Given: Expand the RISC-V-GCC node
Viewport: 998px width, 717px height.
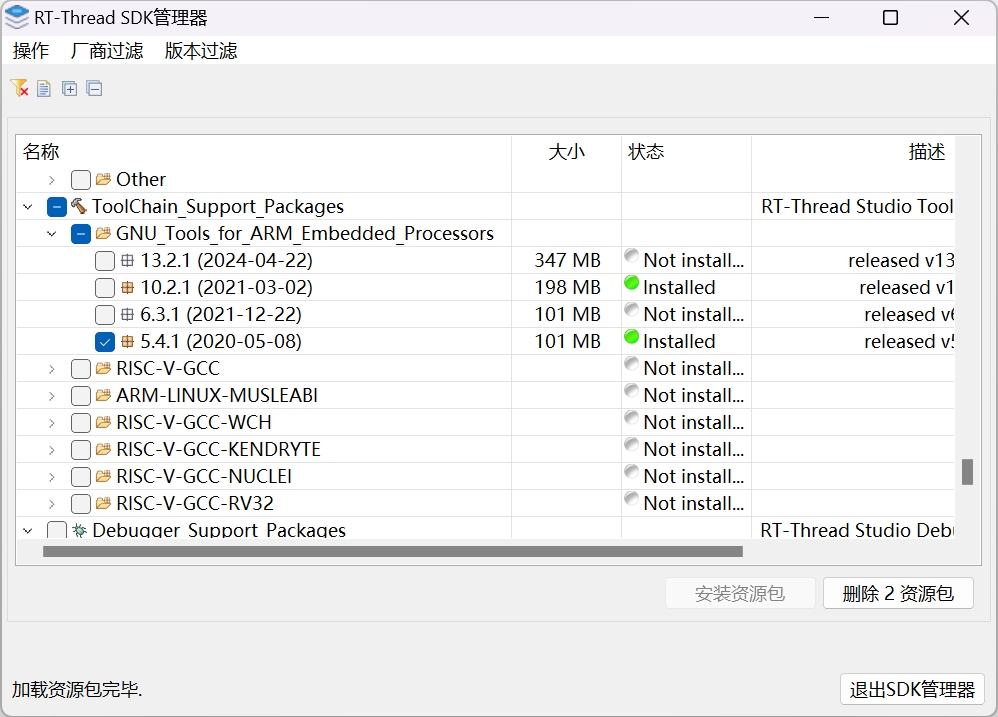Looking at the screenshot, I should tap(52, 369).
